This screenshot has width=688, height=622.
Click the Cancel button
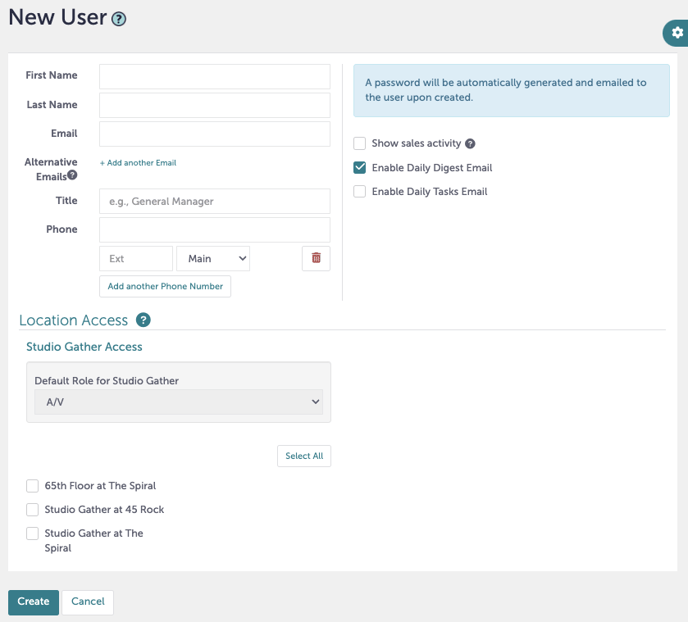88,602
